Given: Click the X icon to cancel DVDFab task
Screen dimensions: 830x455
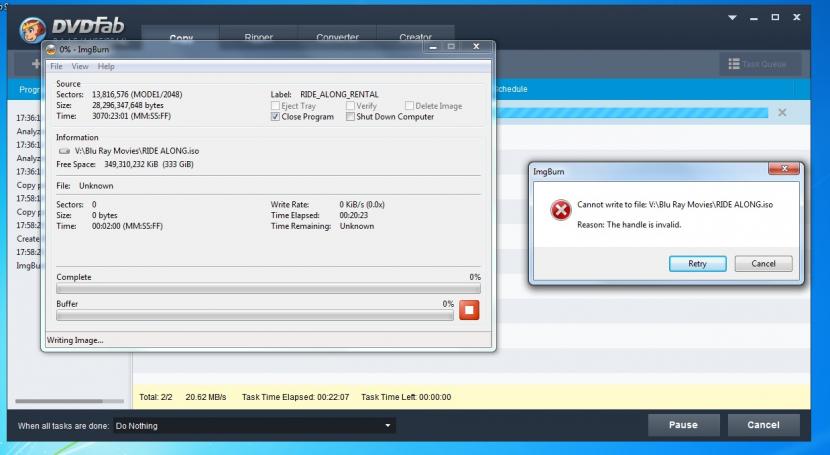Looking at the screenshot, I should (x=781, y=112).
